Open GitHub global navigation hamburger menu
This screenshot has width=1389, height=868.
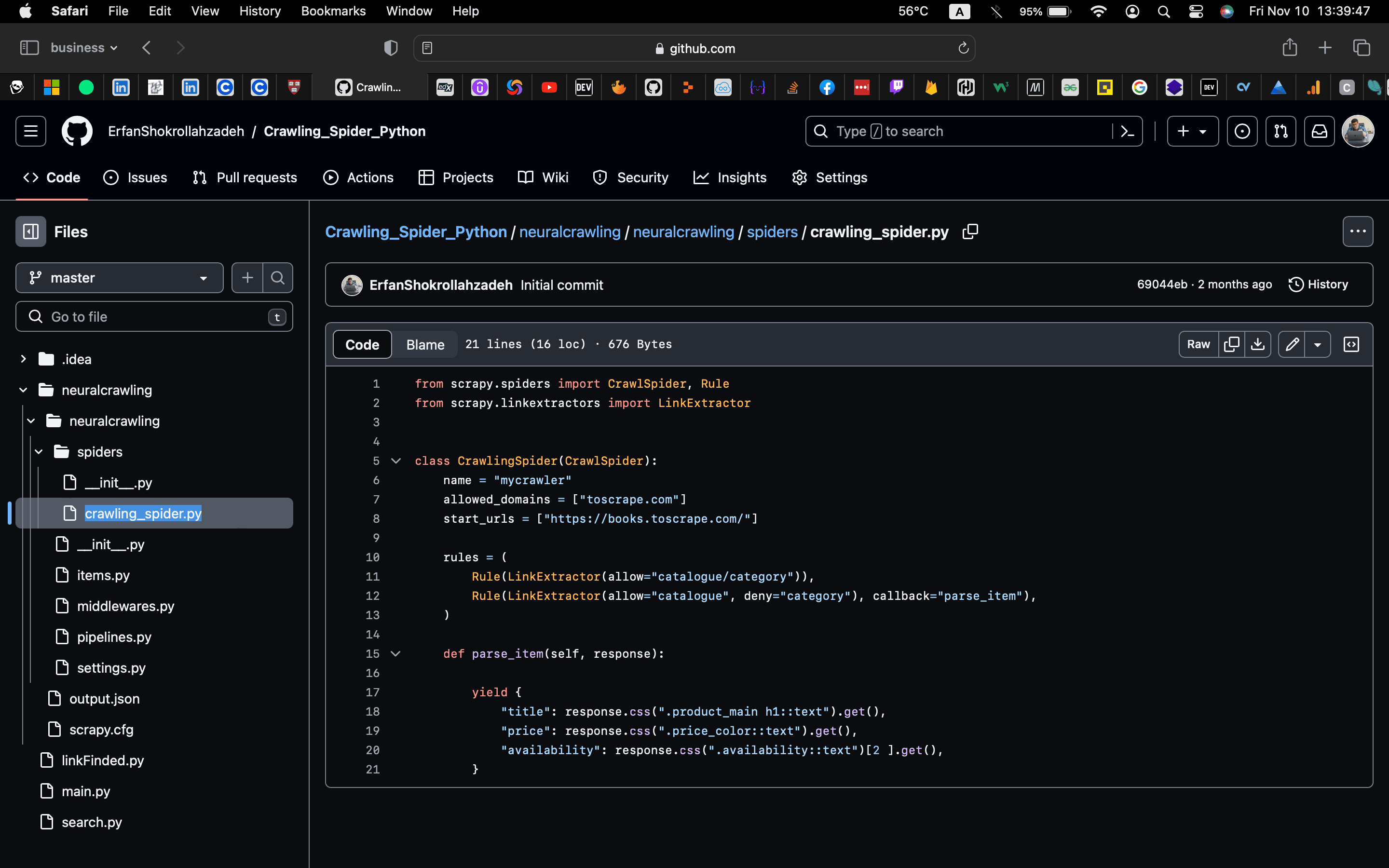pyautogui.click(x=31, y=132)
